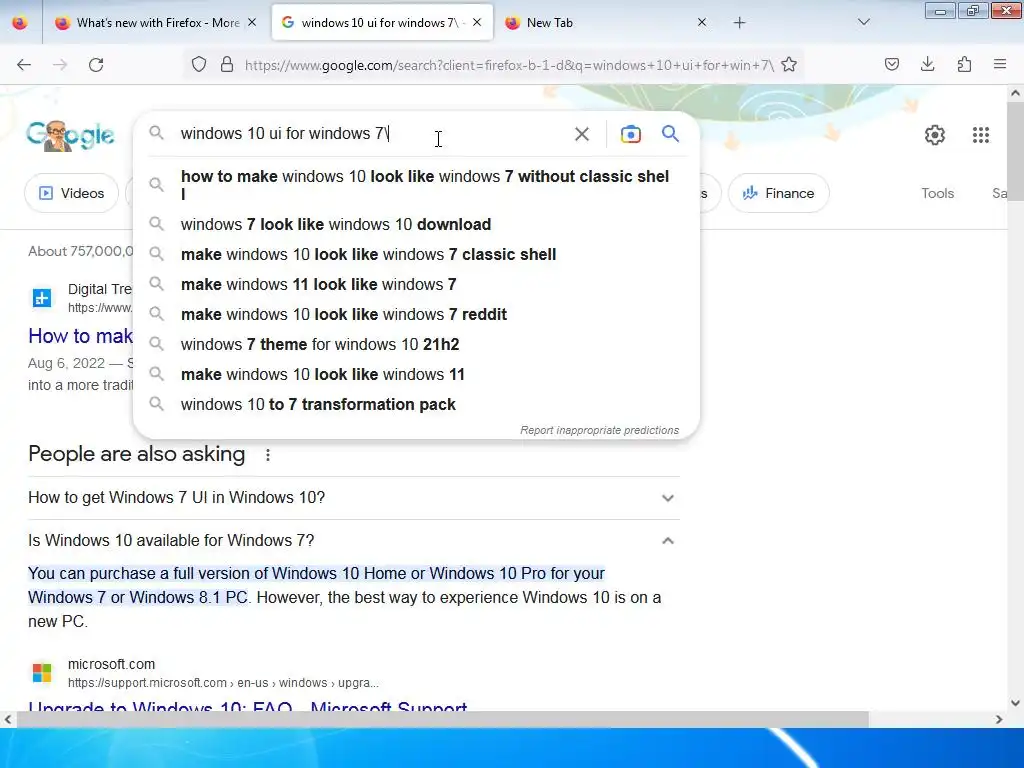Open the search Tools option

click(937, 193)
